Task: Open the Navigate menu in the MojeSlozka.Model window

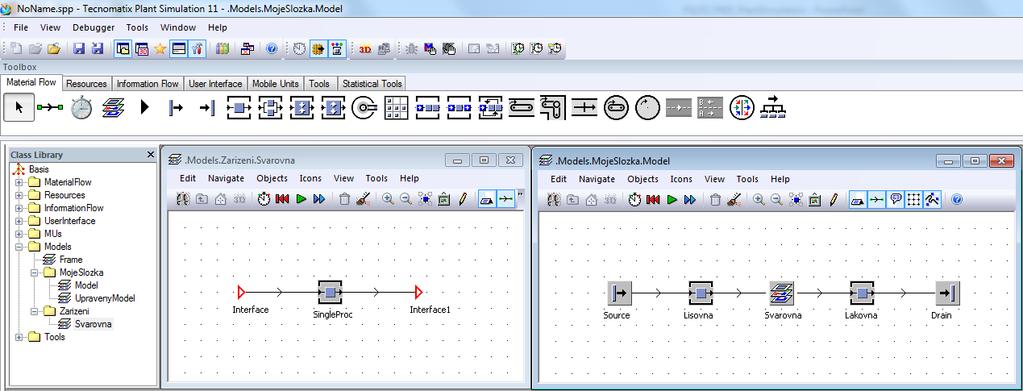Action: point(597,179)
